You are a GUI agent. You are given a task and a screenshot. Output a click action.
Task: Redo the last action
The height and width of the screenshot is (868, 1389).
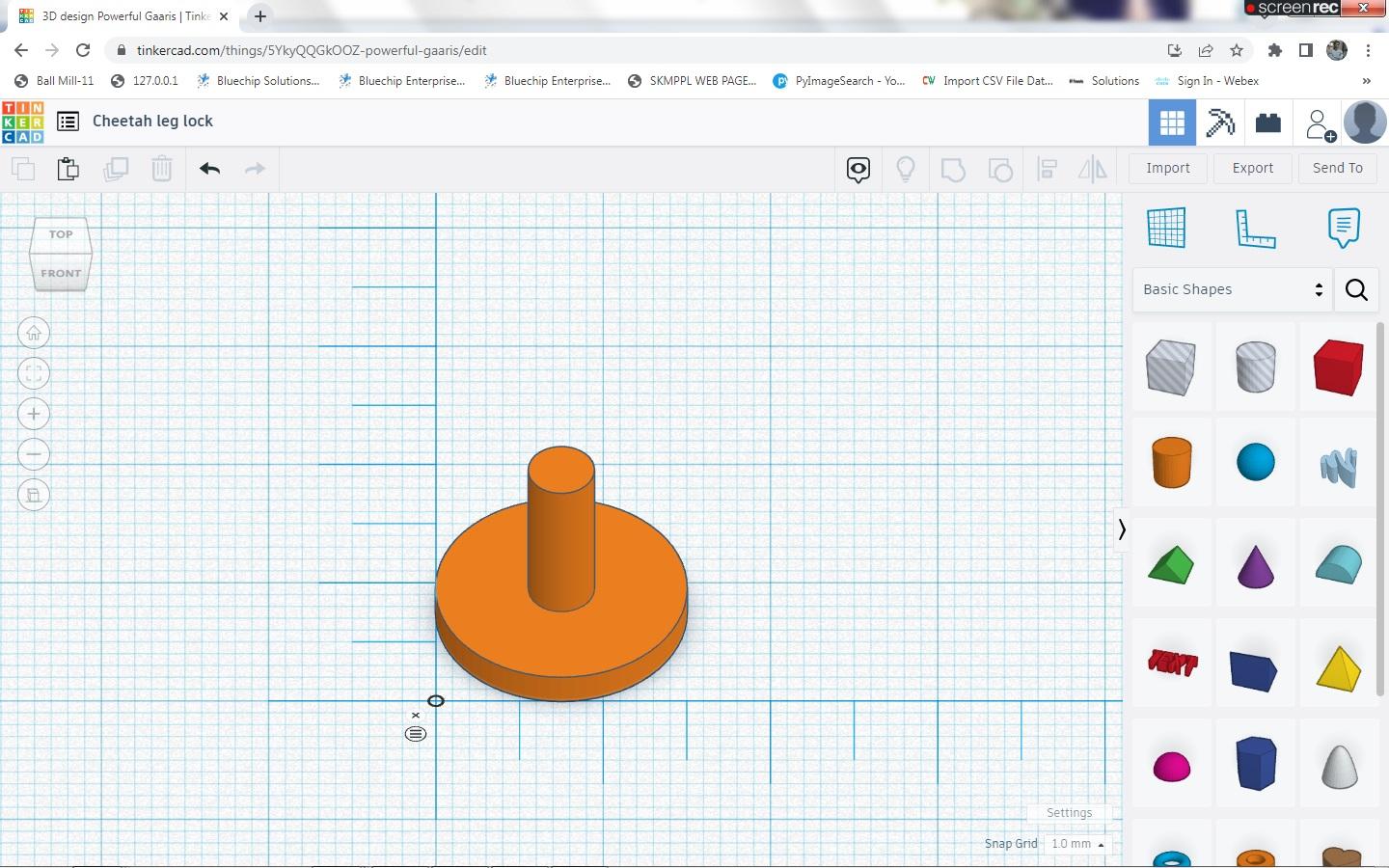(x=255, y=169)
